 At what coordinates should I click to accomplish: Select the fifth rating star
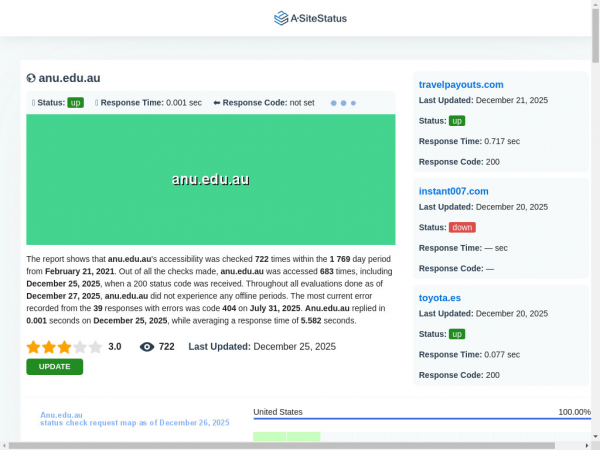[x=96, y=347]
